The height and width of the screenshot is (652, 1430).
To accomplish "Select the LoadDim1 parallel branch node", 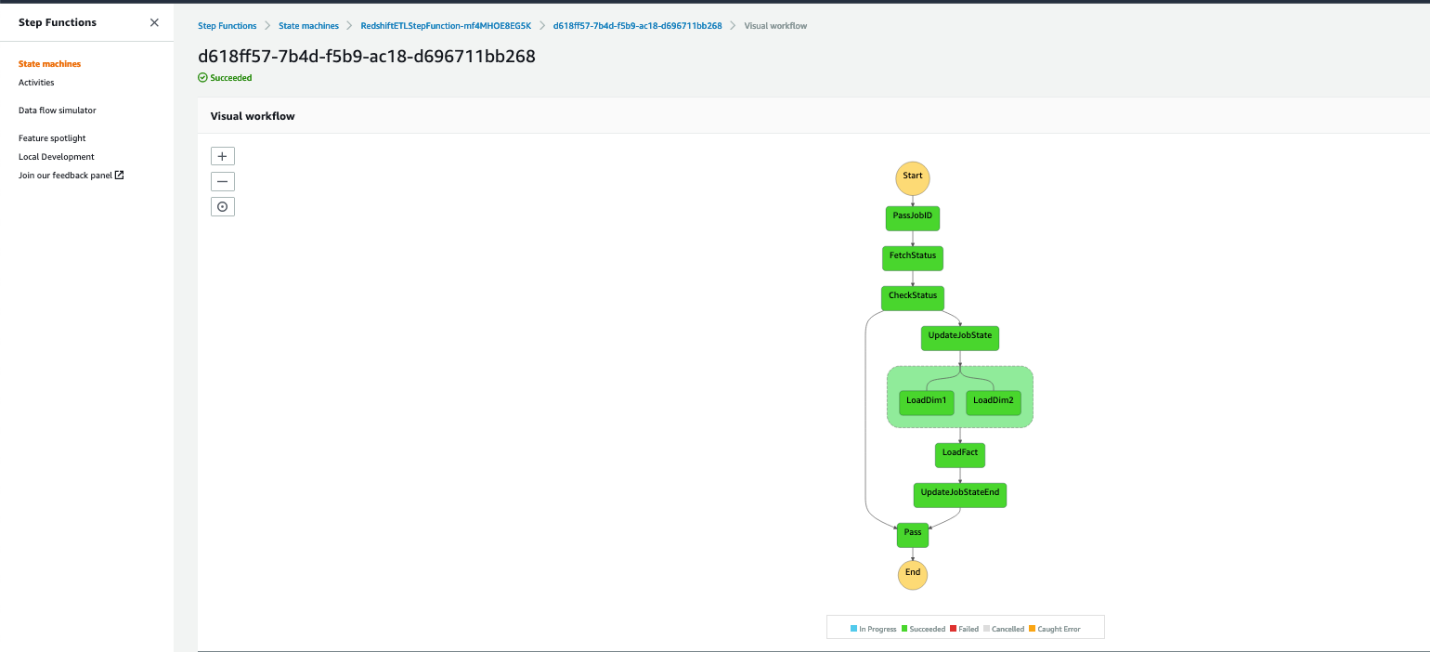I will tap(926, 402).
